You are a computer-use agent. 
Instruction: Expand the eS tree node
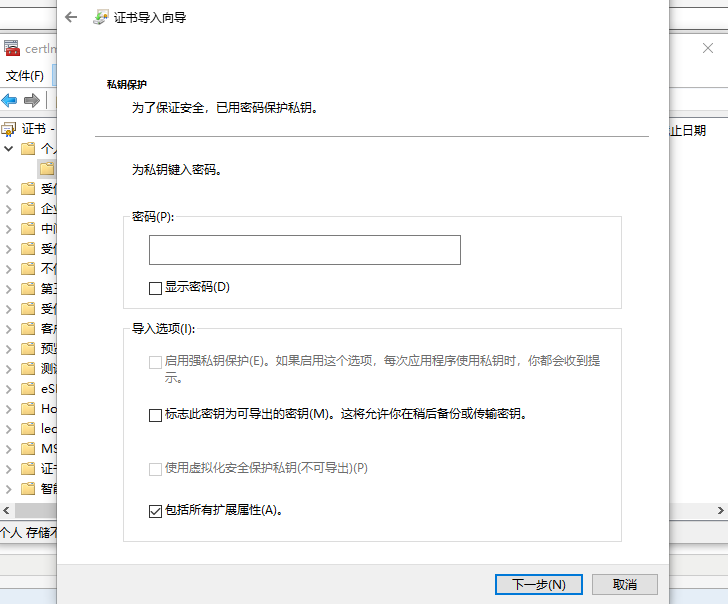(x=8, y=389)
